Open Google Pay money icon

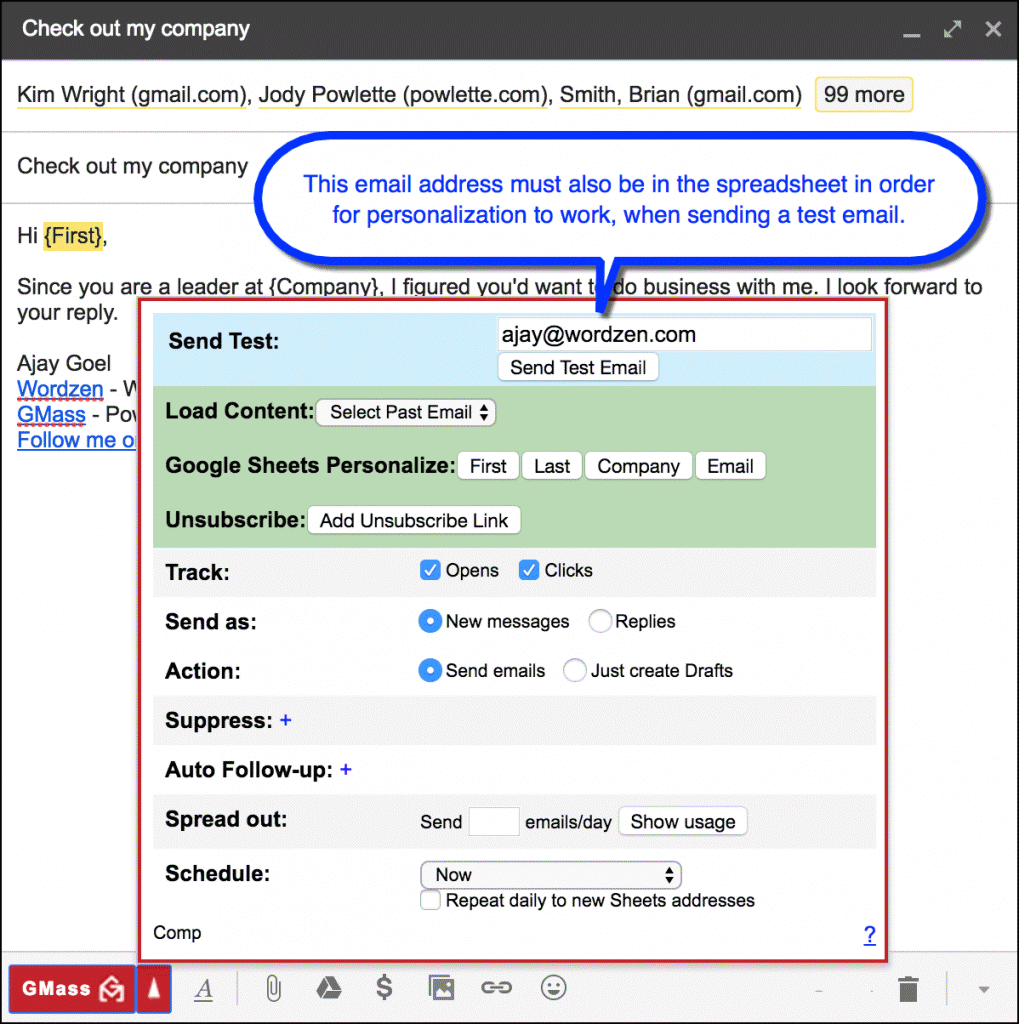click(x=385, y=988)
